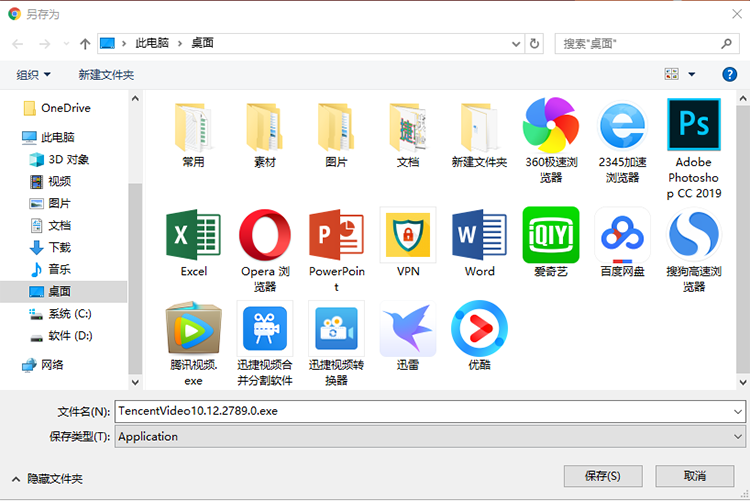Image resolution: width=750 pixels, height=501 pixels.
Task: Select the 2345加速浏览器 shortcut
Action: (622, 125)
